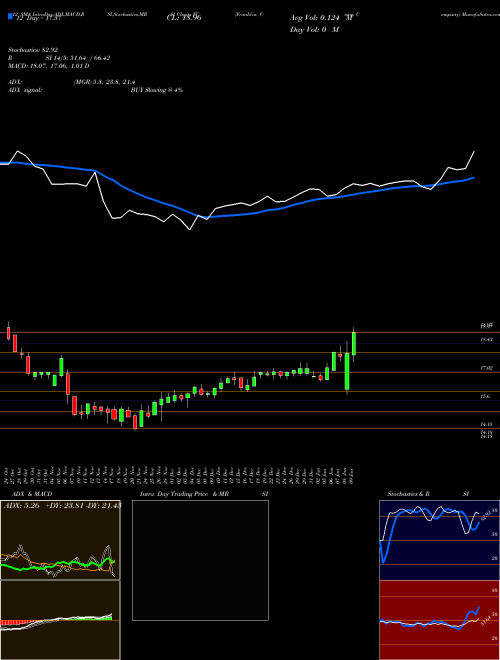The width and height of the screenshot is (500, 660).
Task: Click the 17.02 price axis label
Action: point(487,368)
